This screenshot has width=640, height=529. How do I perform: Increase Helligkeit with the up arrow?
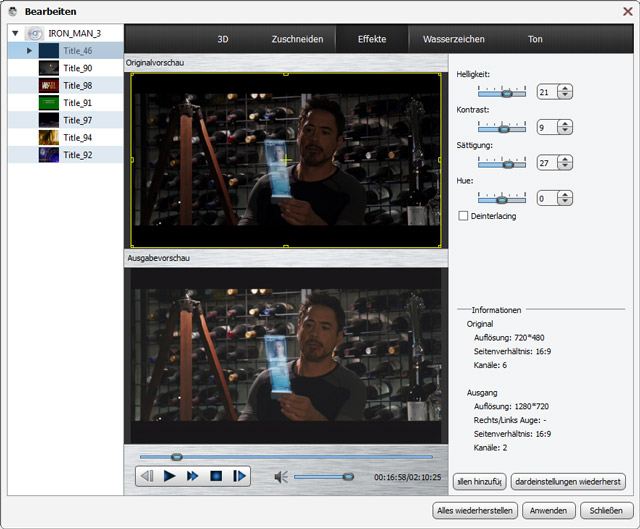click(565, 88)
